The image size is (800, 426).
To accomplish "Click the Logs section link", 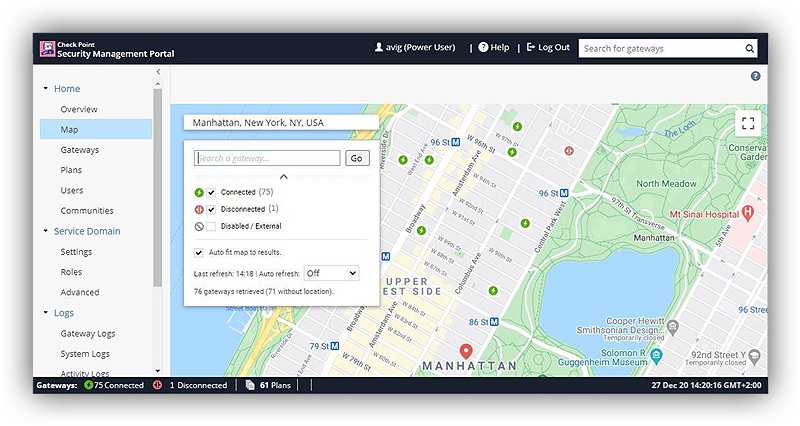I will pos(64,313).
